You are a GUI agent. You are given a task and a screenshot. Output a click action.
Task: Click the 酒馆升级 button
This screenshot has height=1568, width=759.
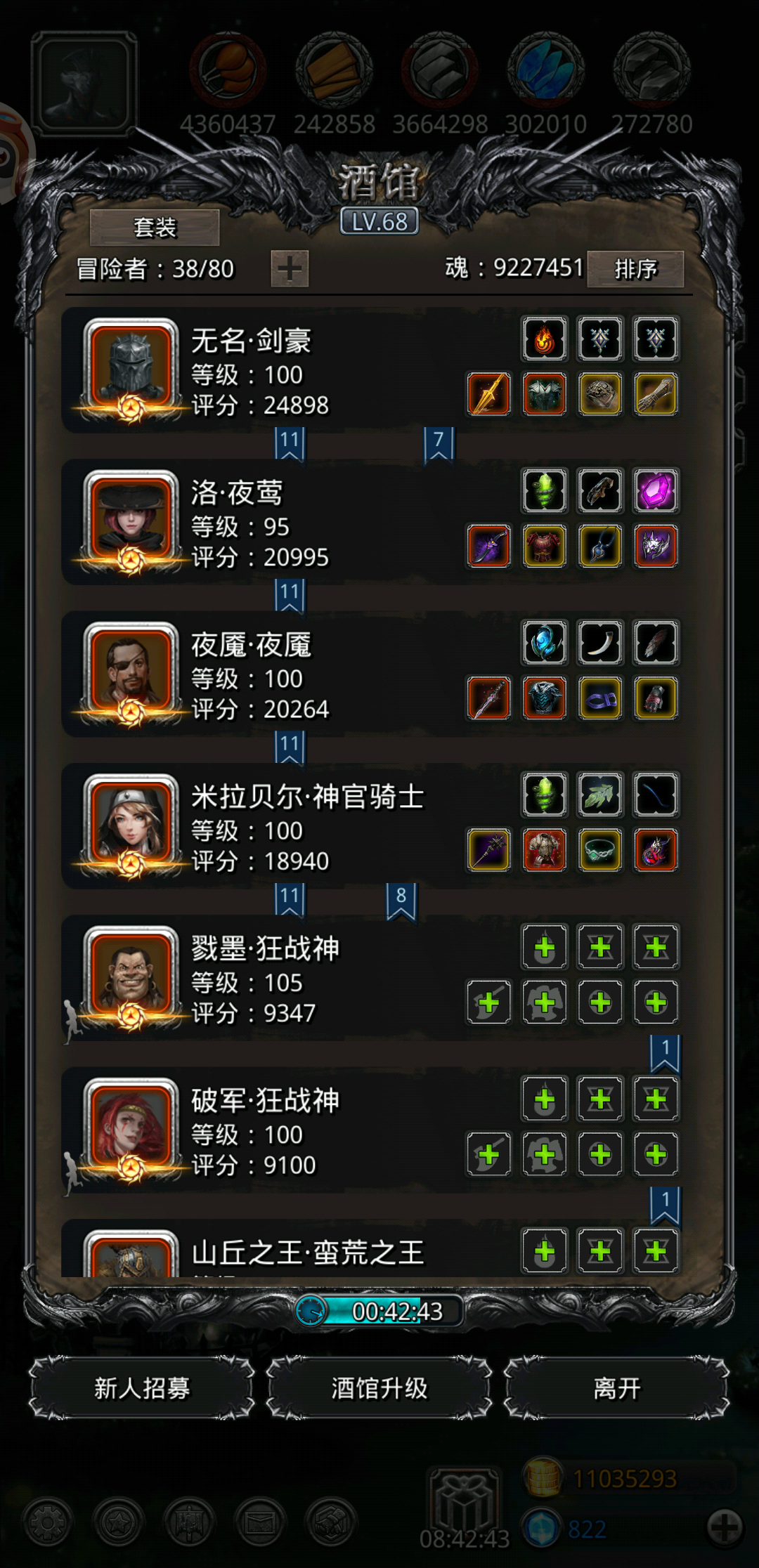point(379,1388)
